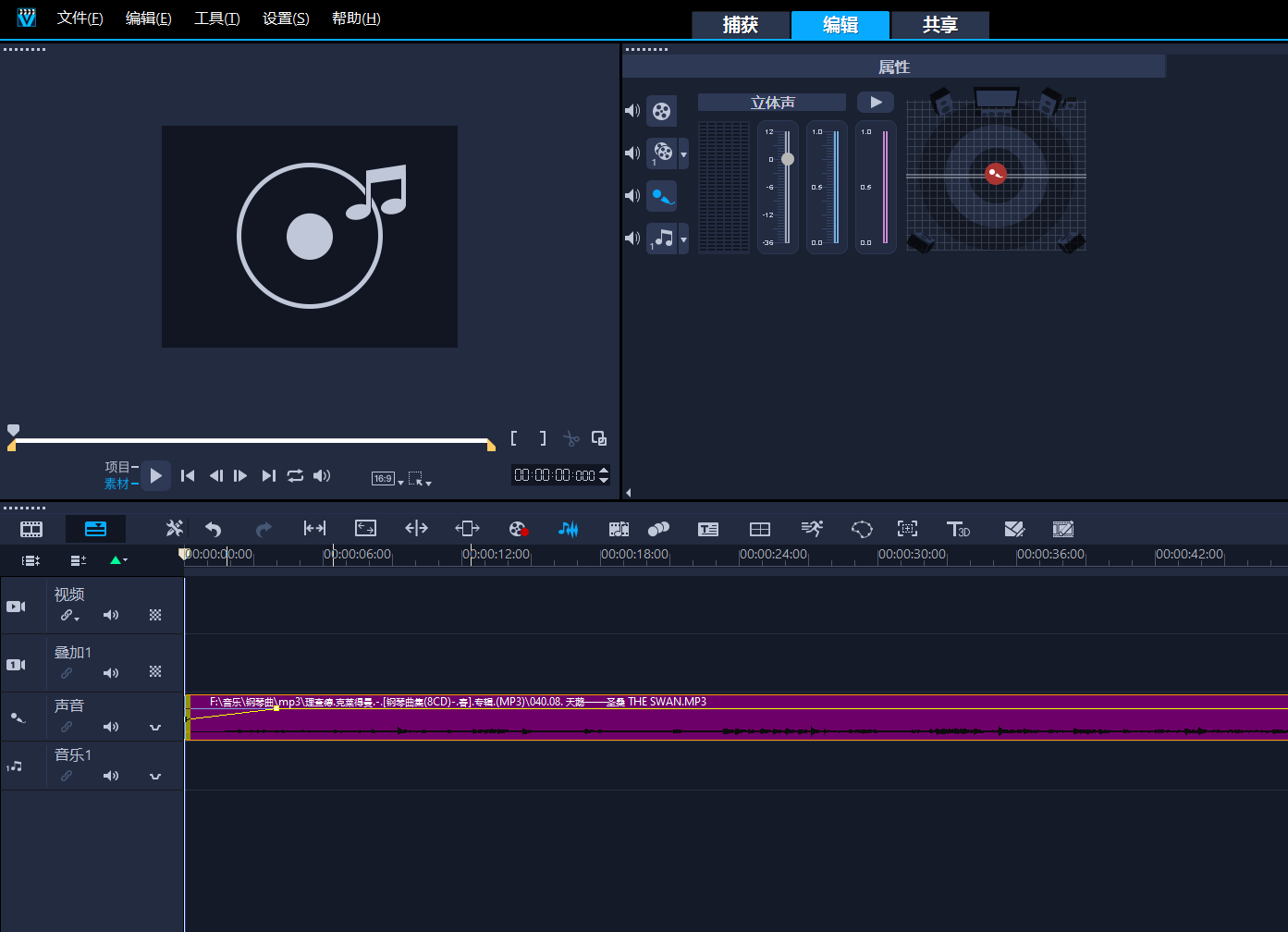Toggle ripple editing on 声音 track
This screenshot has height=932, width=1288.
click(x=67, y=727)
